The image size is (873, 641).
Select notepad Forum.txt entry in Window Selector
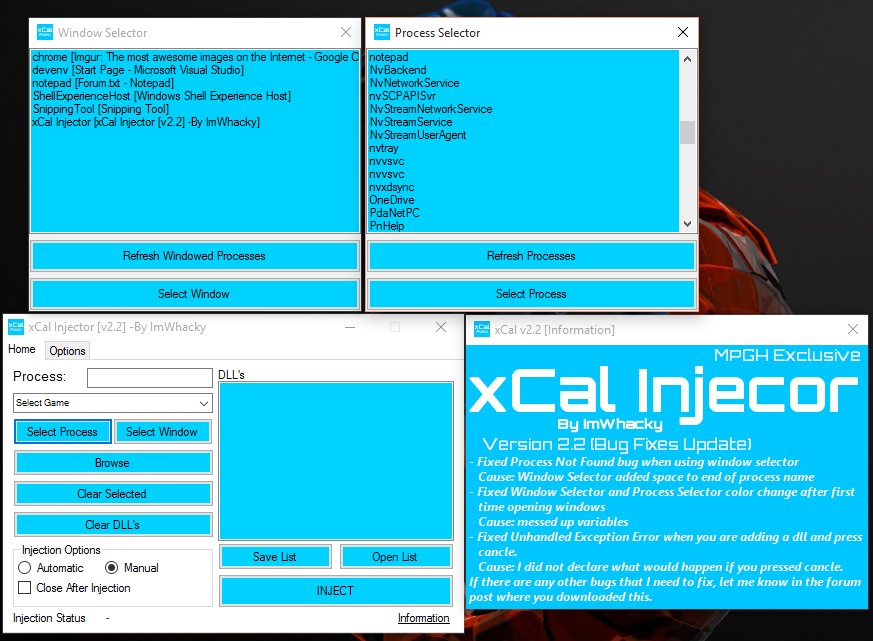pyautogui.click(x=195, y=83)
